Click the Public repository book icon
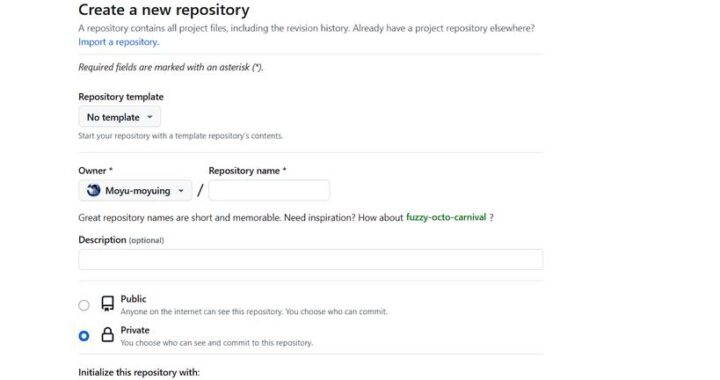Viewport: 720px width, 380px height. 107,304
